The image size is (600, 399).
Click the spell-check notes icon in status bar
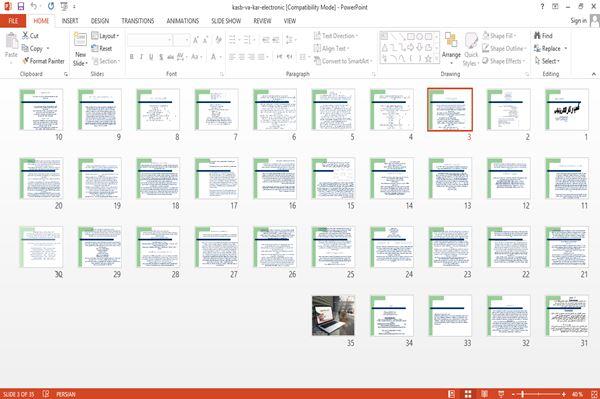point(46,394)
